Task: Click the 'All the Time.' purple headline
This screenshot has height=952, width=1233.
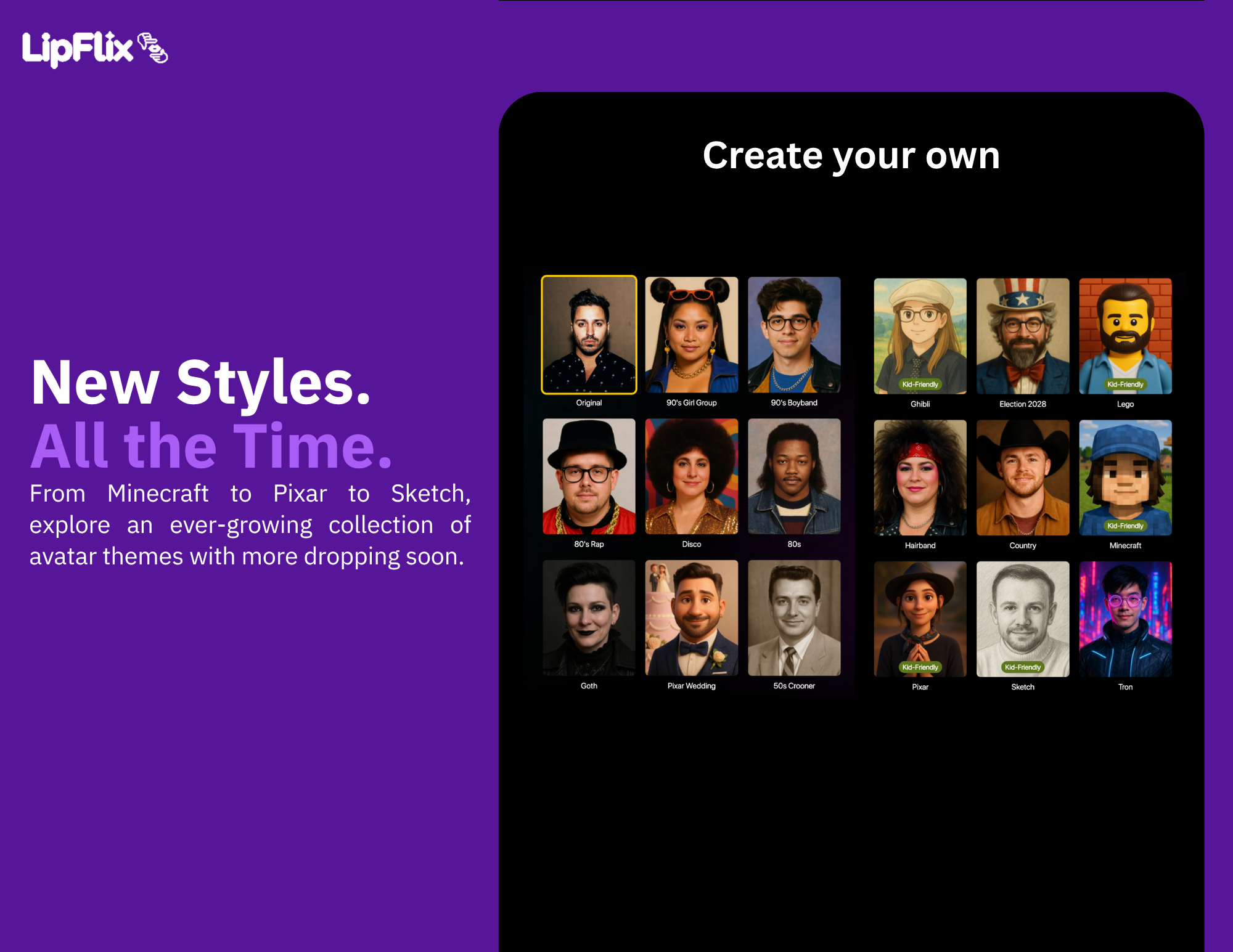Action: click(x=211, y=445)
